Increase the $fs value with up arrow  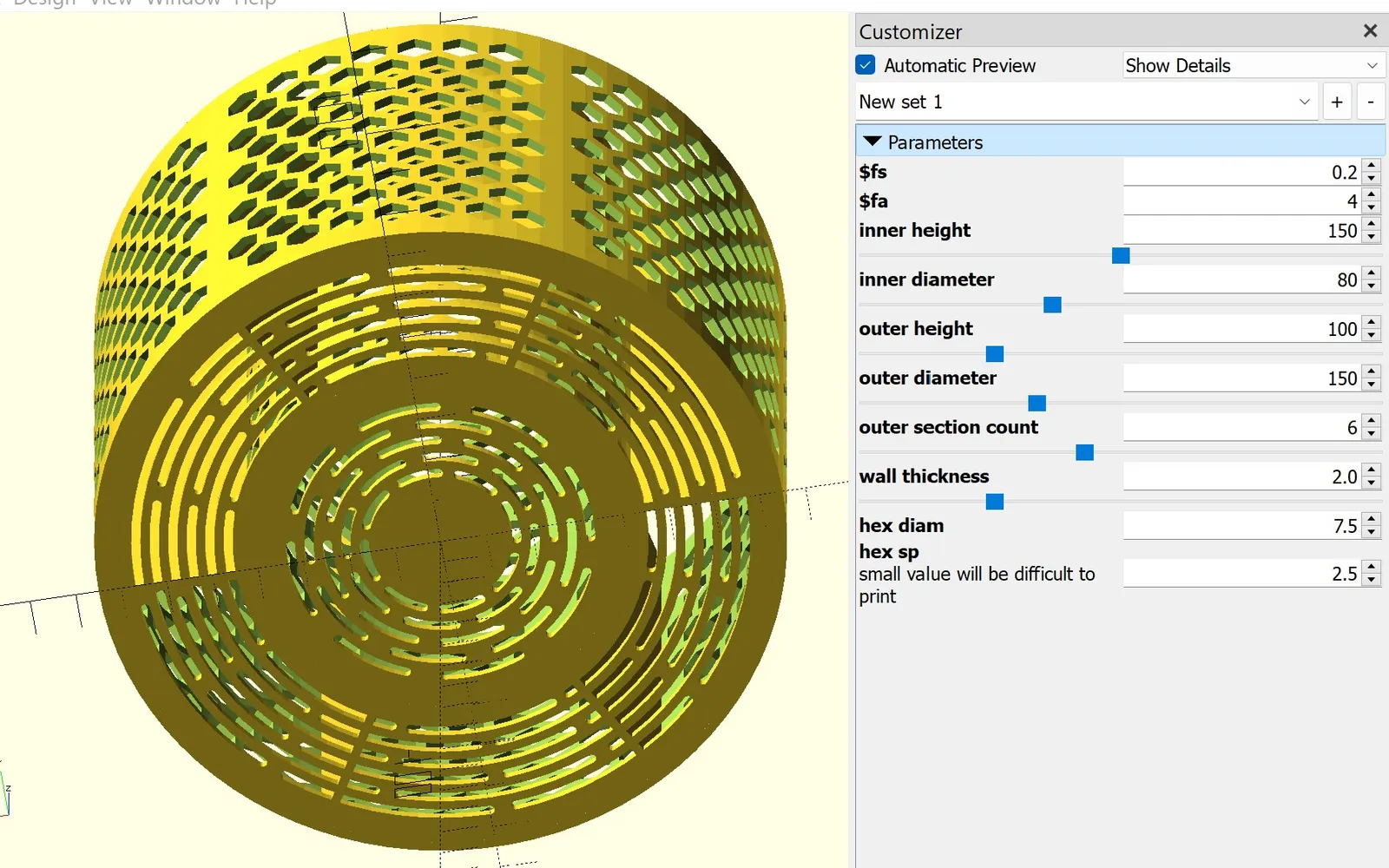[1372, 166]
